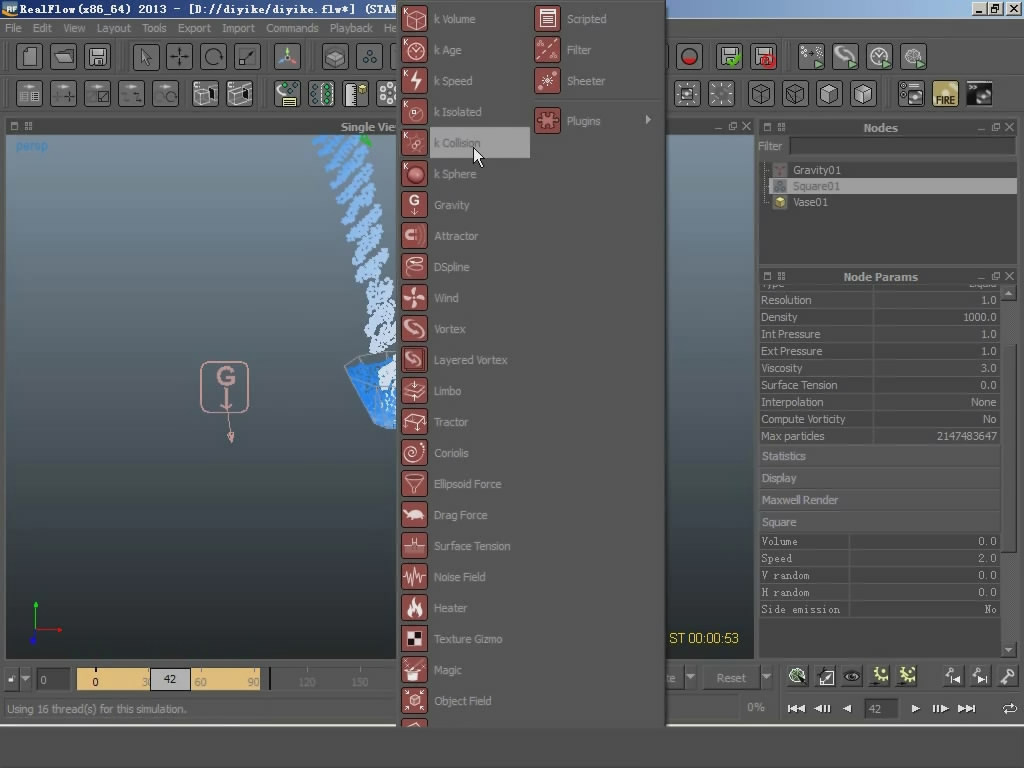Toggle visibility eye icon in bottom toolbar
Screen dimensions: 1024x768
pos(852,677)
